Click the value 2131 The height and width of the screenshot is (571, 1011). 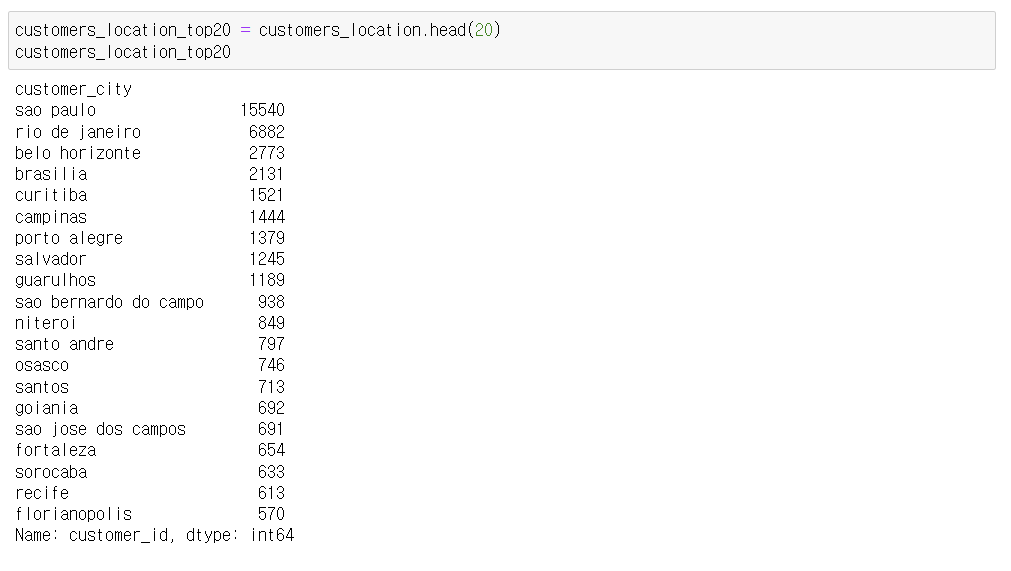tap(267, 174)
